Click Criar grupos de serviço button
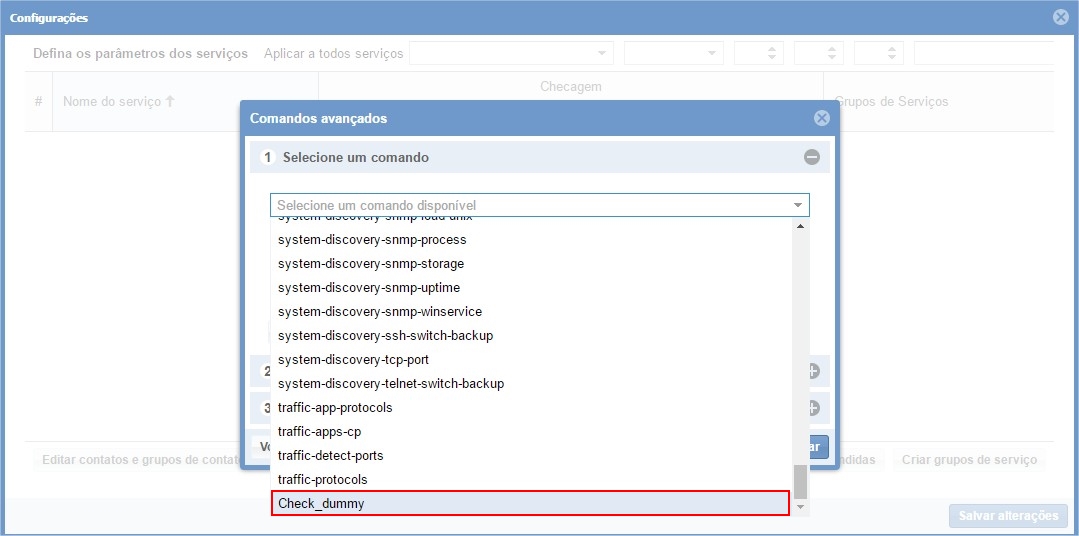Image resolution: width=1079 pixels, height=536 pixels. [969, 460]
